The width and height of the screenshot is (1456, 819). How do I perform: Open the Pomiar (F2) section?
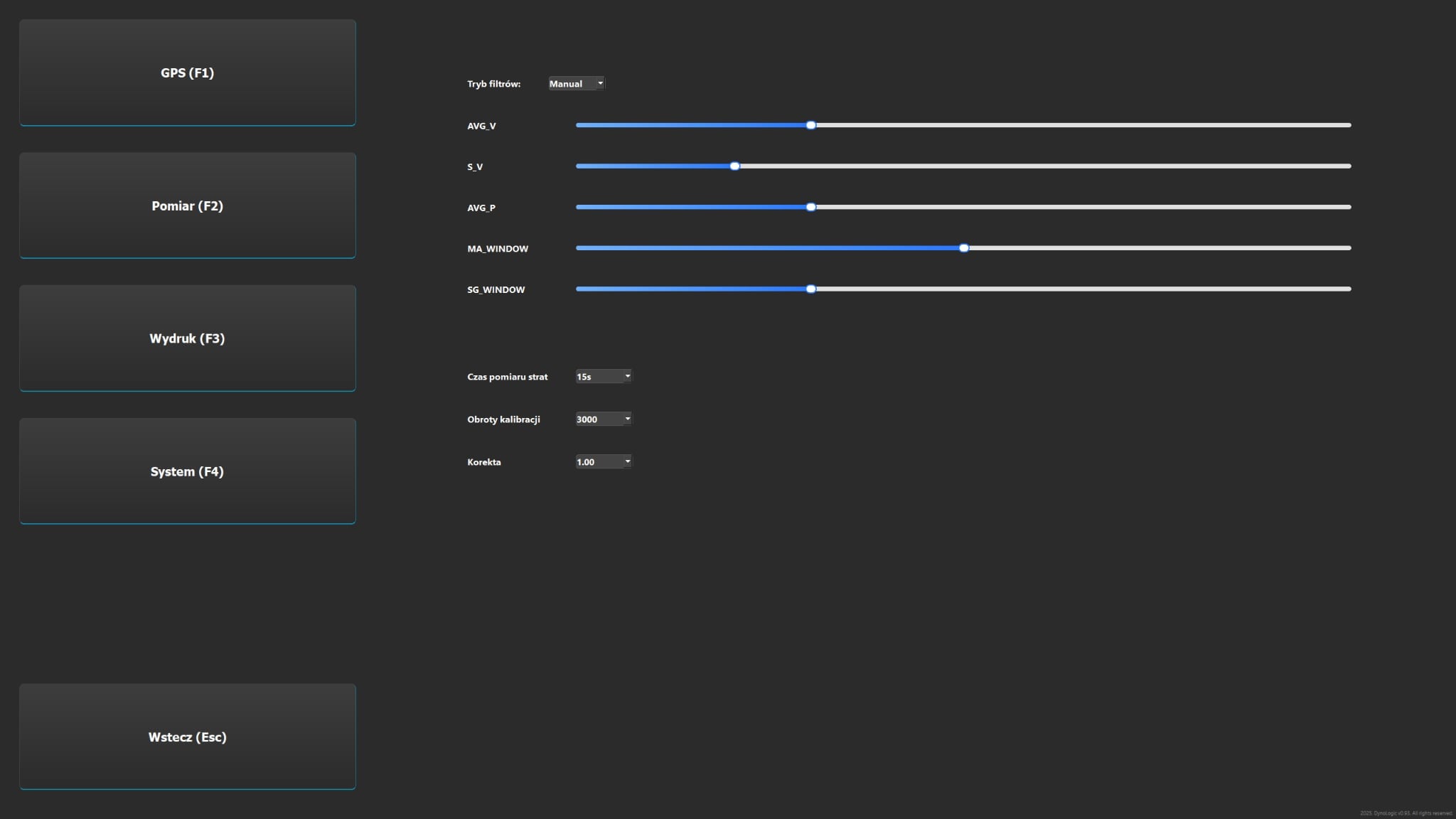188,205
